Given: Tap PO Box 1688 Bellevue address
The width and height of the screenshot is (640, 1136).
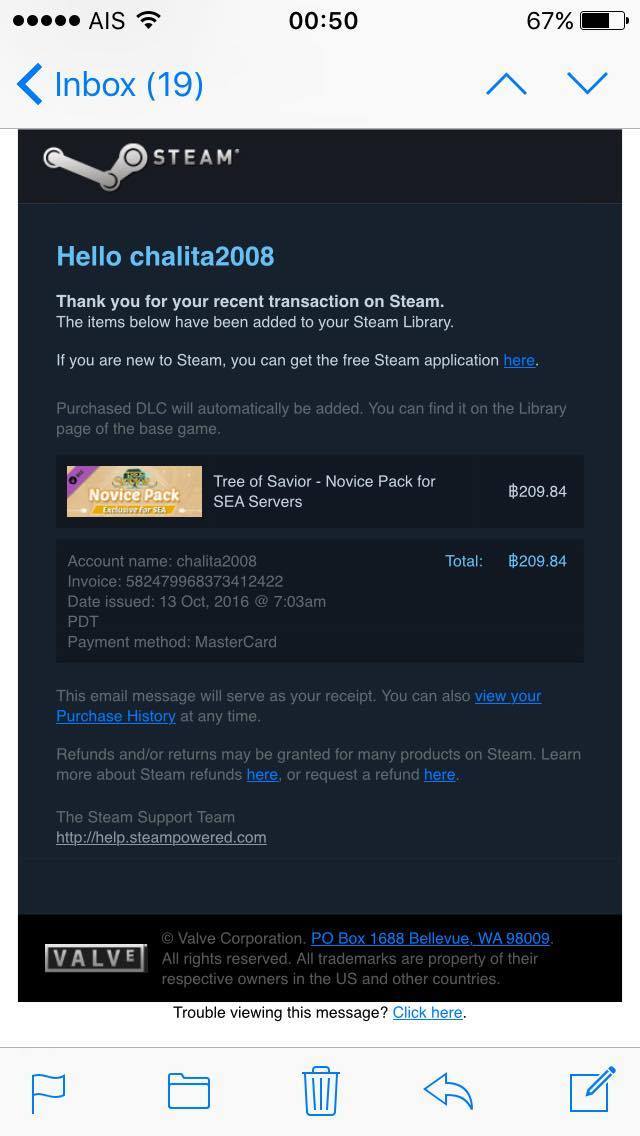Looking at the screenshot, I should coord(430,938).
